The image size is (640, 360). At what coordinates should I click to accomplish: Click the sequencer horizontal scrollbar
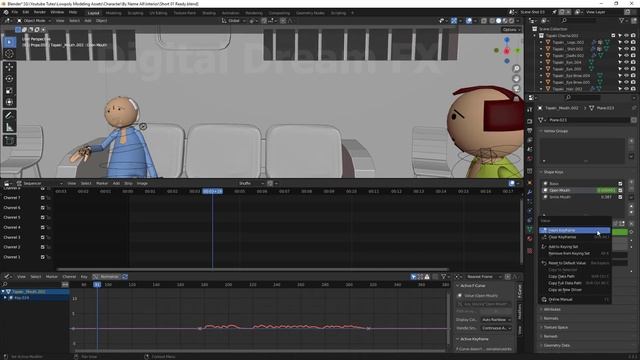coord(253,269)
